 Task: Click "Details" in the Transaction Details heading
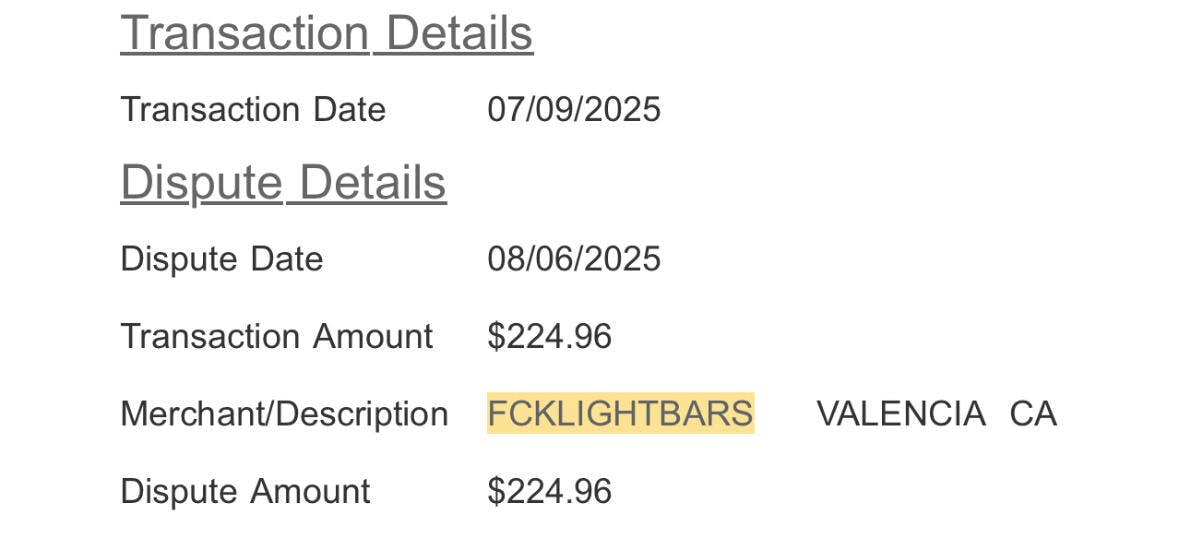click(459, 33)
